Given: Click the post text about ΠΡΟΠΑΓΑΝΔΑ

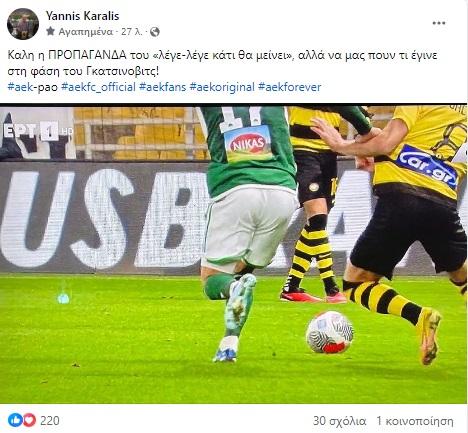Looking at the screenshot, I should (222, 63).
